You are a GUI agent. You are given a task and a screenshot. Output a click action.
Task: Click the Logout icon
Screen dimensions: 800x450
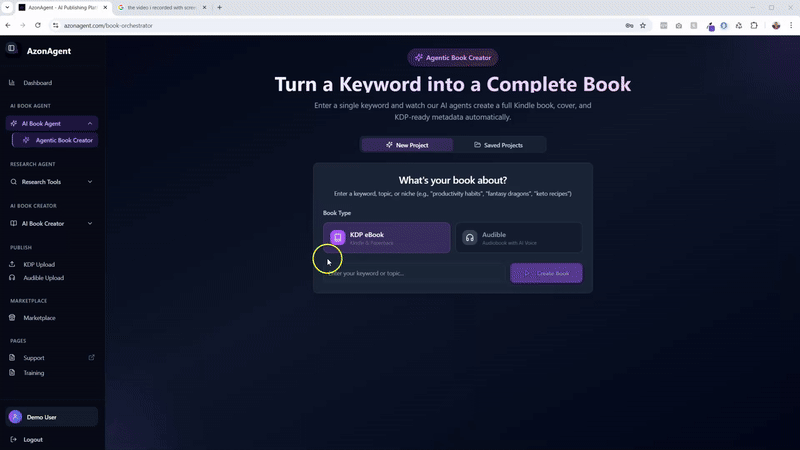[x=12, y=440]
